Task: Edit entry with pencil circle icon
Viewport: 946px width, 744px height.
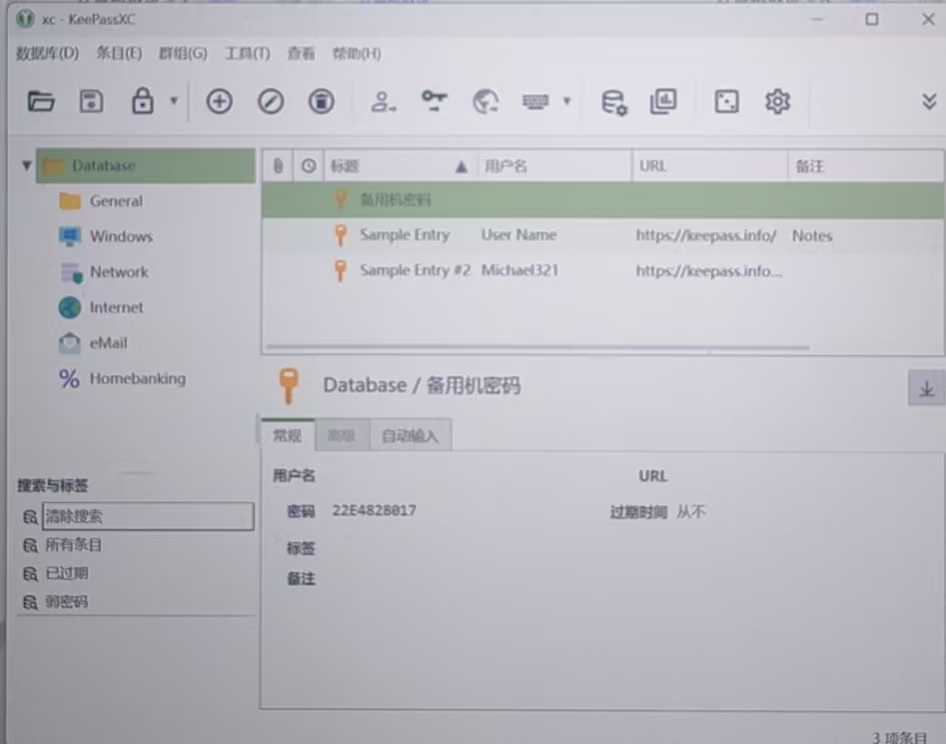Action: (x=270, y=101)
